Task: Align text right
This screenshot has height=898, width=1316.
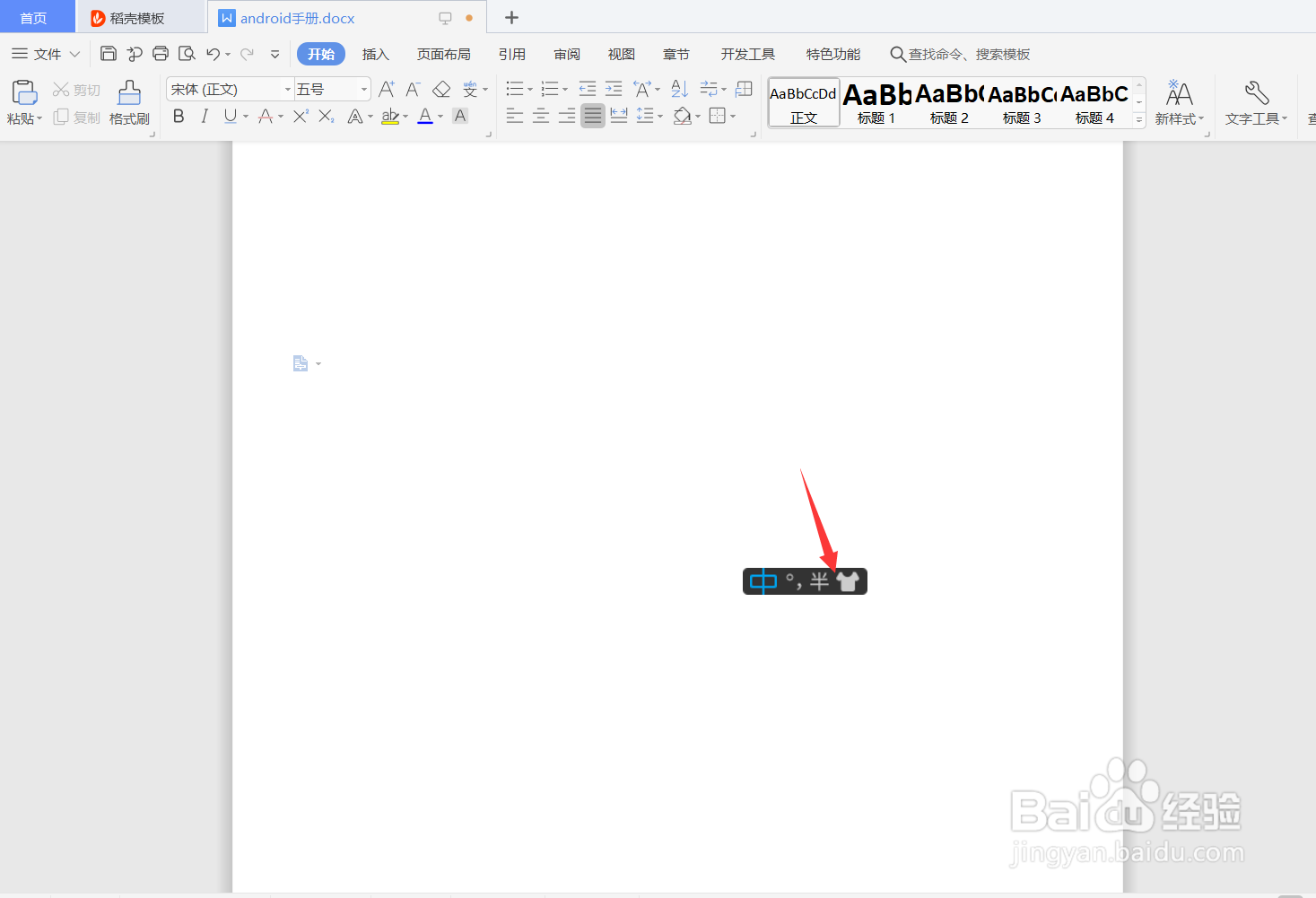Action: 567,116
